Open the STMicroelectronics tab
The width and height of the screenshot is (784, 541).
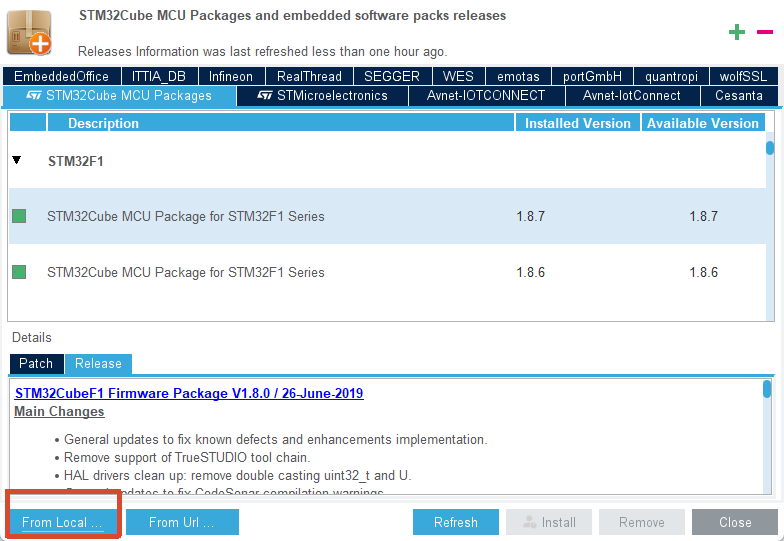[322, 96]
